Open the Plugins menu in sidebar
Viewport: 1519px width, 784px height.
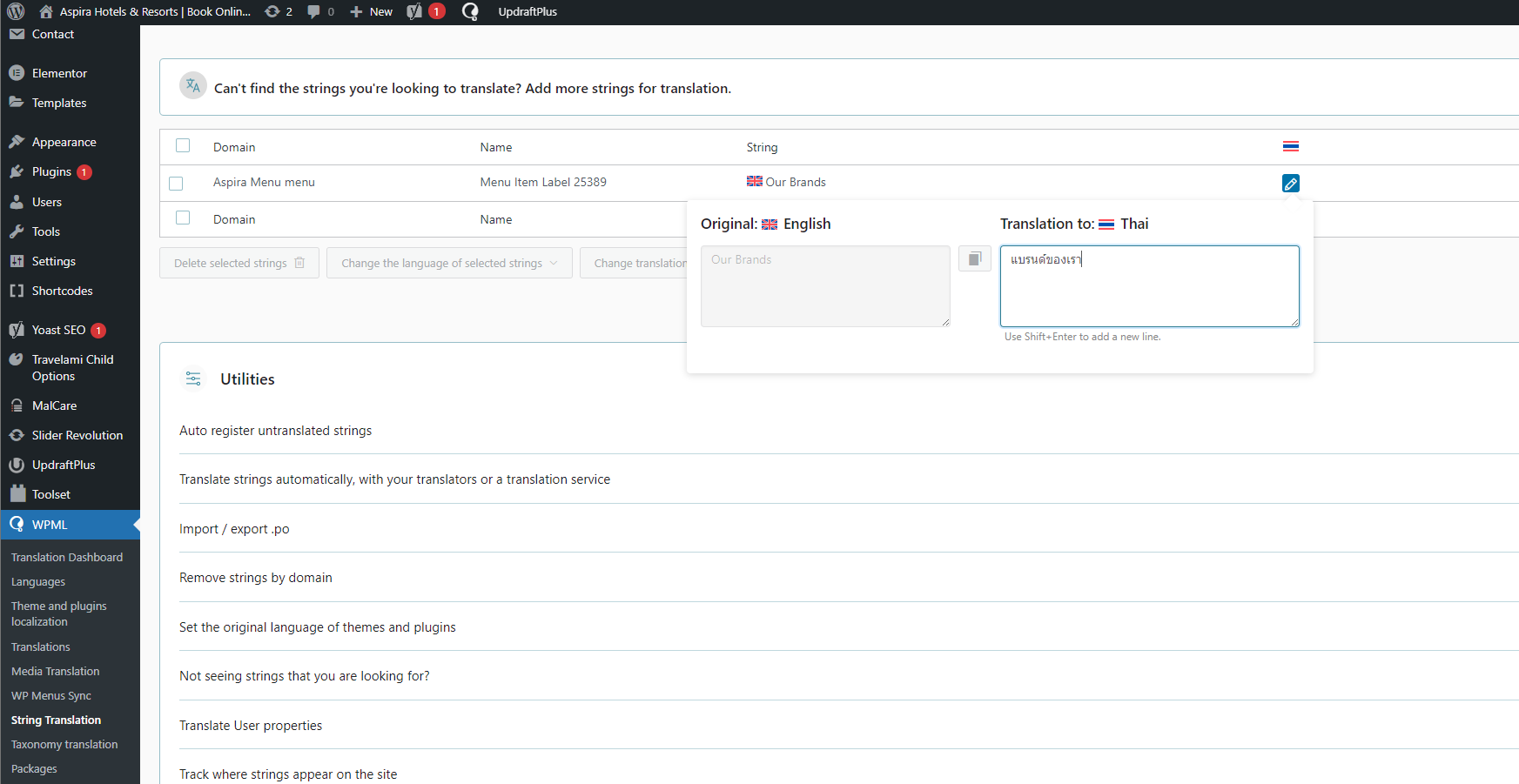pos(51,171)
